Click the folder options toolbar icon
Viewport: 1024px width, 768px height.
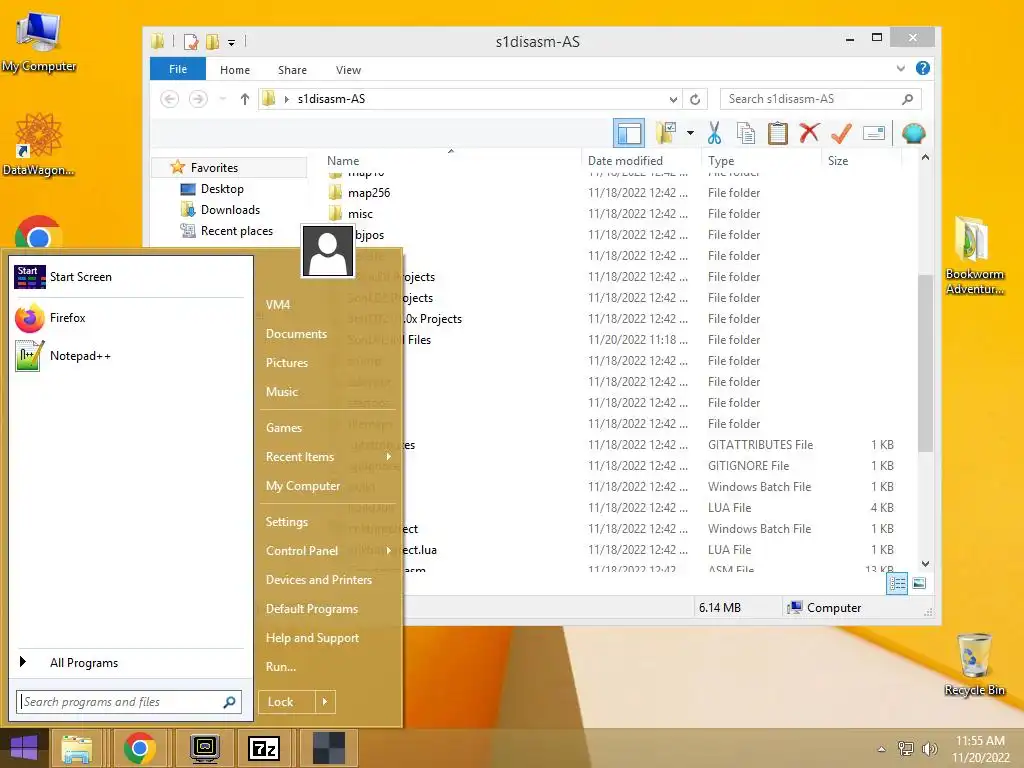(666, 133)
